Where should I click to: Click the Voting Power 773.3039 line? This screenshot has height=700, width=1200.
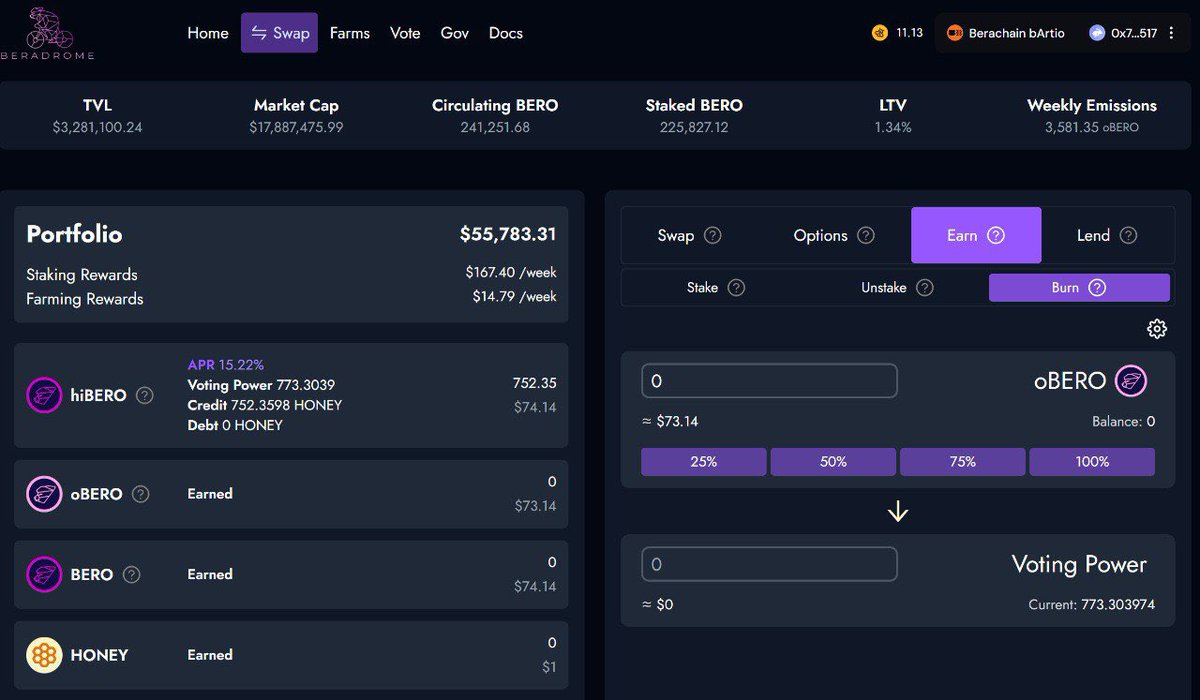coord(261,385)
